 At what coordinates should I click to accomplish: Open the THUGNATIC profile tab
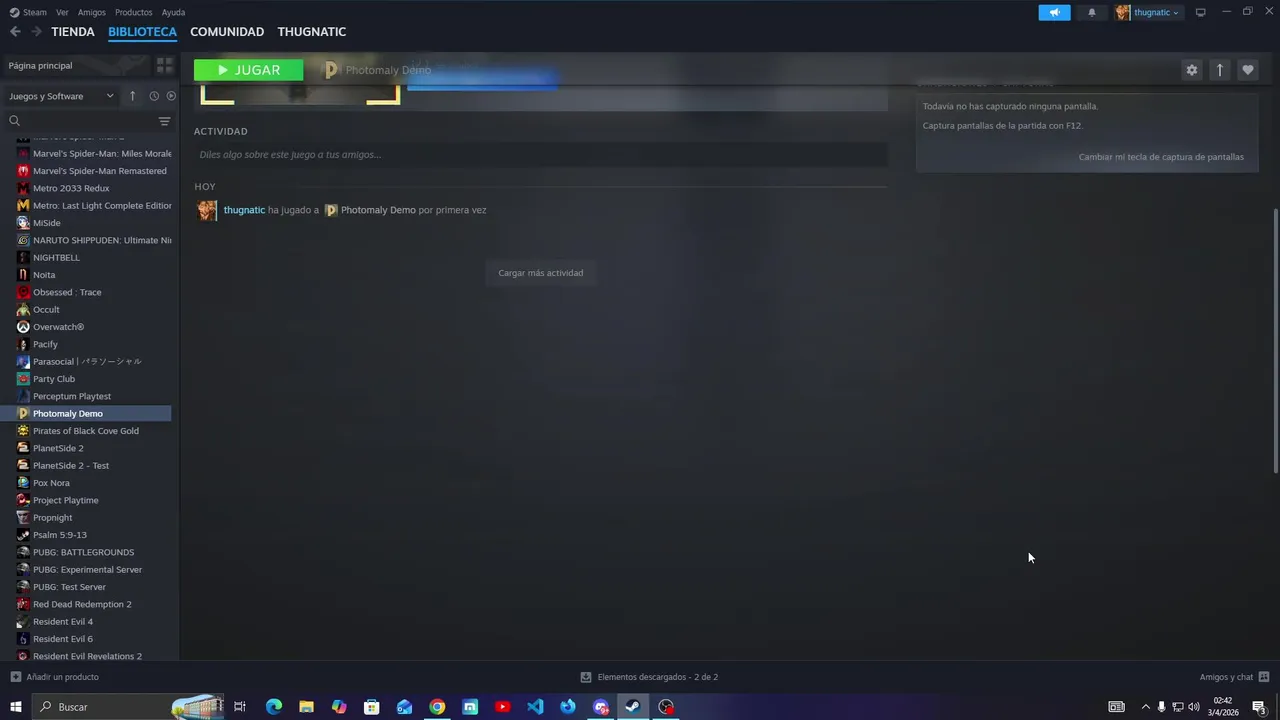pos(312,32)
